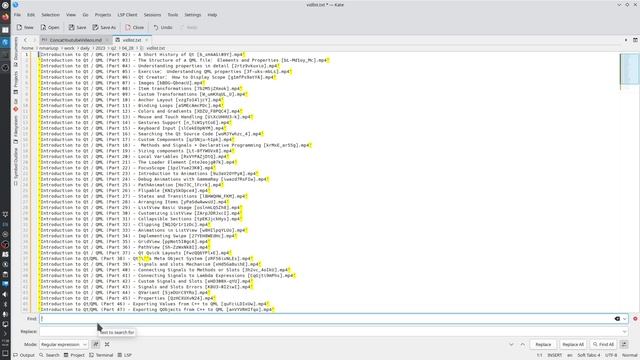Open the Sessions menu
Image resolution: width=640 pixels, height=360 pixels.
152,15
